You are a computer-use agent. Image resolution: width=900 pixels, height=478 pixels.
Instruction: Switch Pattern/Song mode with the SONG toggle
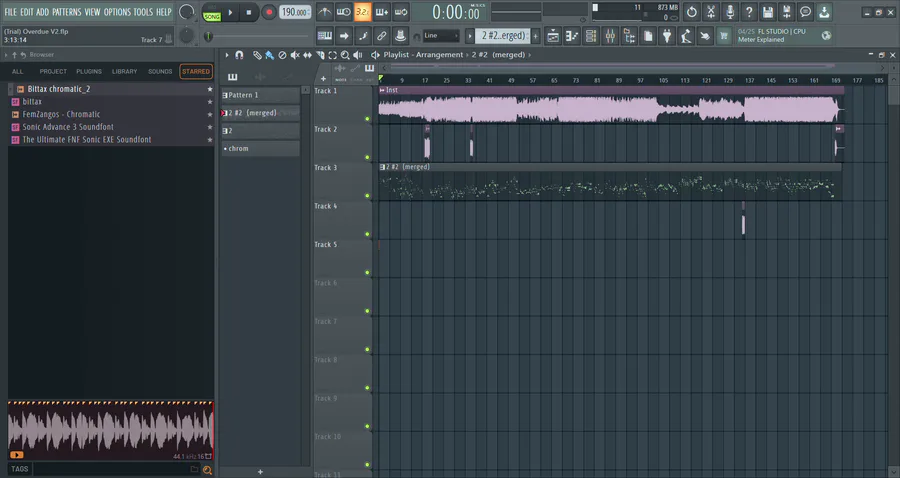[x=212, y=15]
